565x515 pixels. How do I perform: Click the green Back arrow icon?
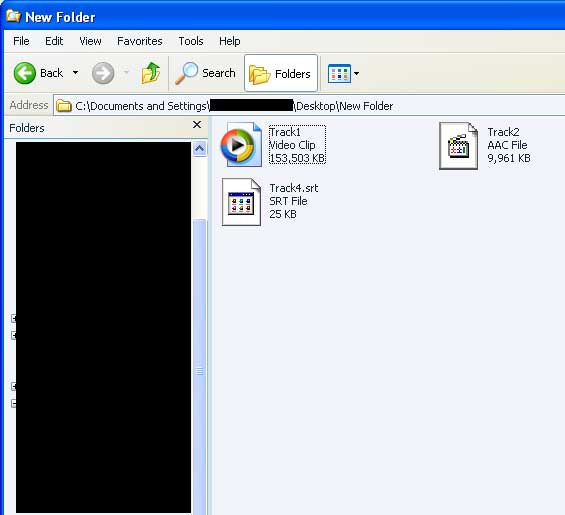point(25,73)
